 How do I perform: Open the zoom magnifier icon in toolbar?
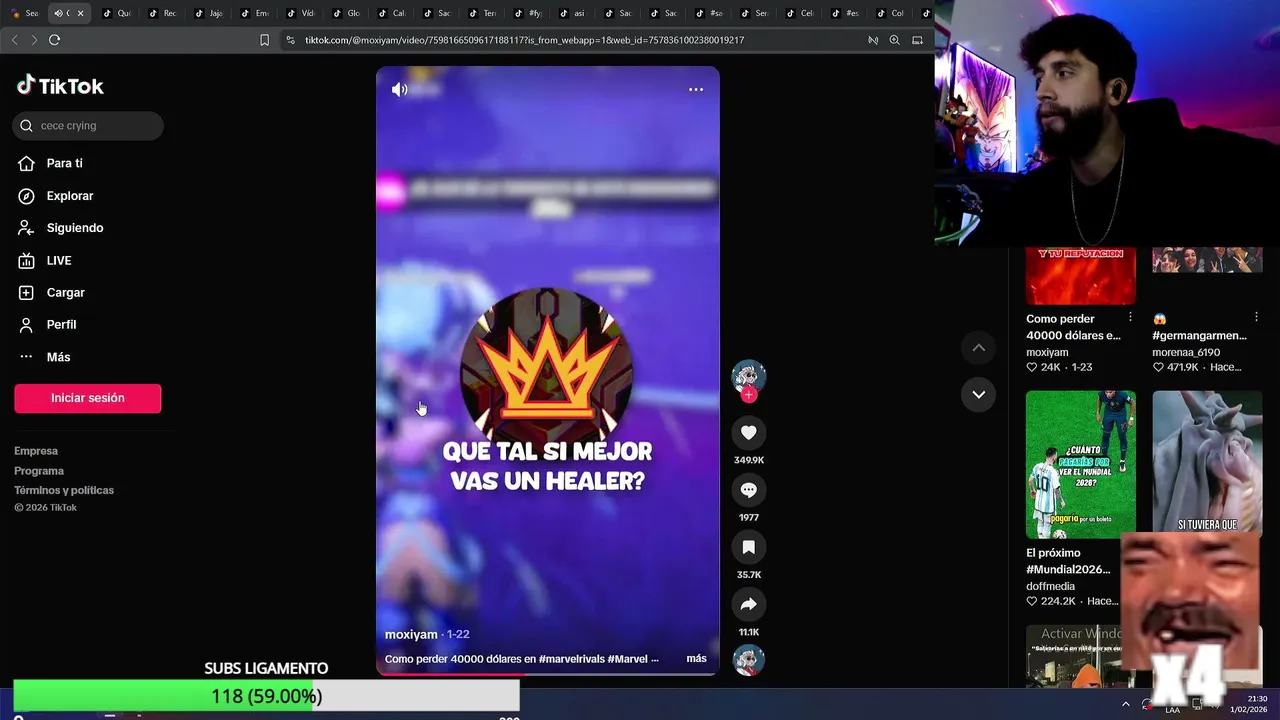tap(894, 40)
